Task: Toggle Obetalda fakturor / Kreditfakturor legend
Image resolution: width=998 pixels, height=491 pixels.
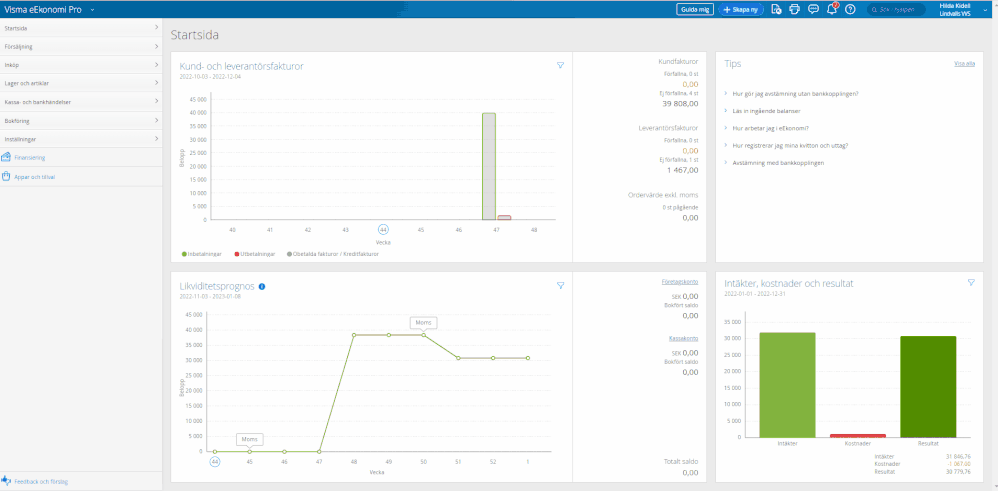Action: point(335,254)
